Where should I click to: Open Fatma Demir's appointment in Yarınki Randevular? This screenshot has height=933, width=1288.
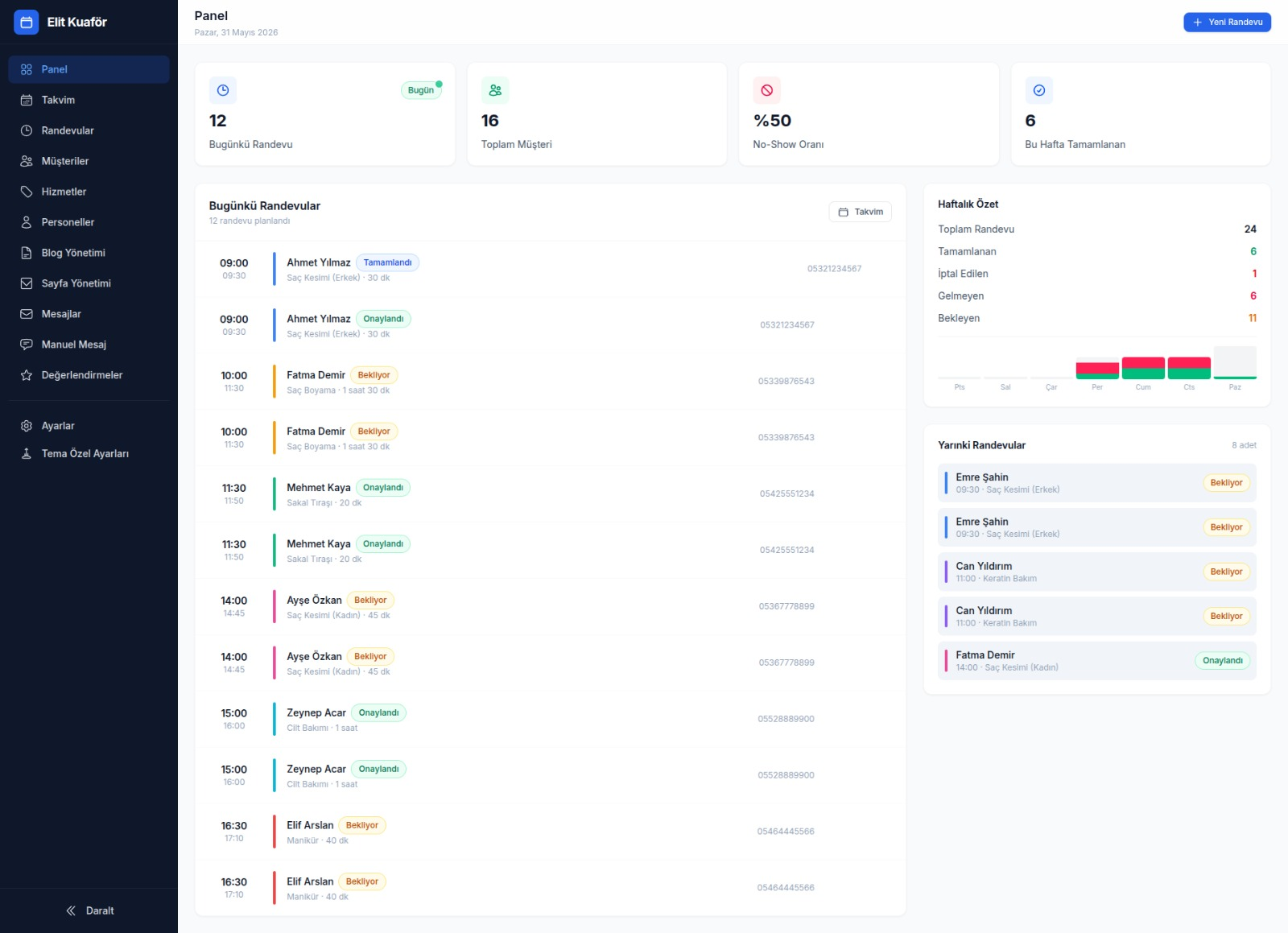(1097, 661)
